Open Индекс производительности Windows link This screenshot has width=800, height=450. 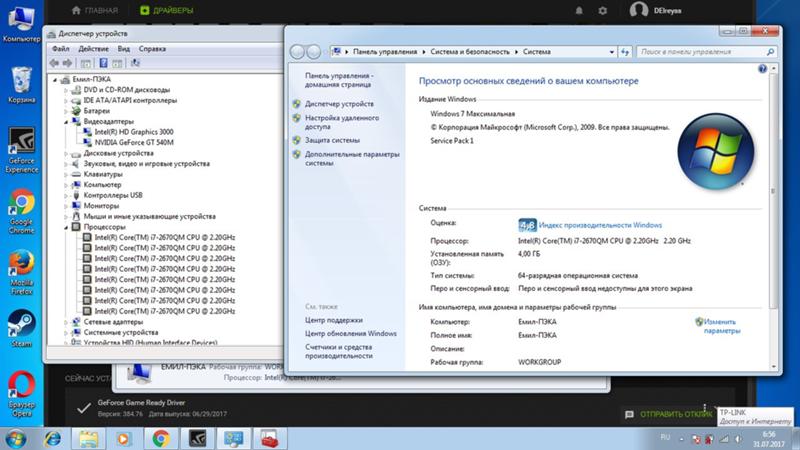600,225
